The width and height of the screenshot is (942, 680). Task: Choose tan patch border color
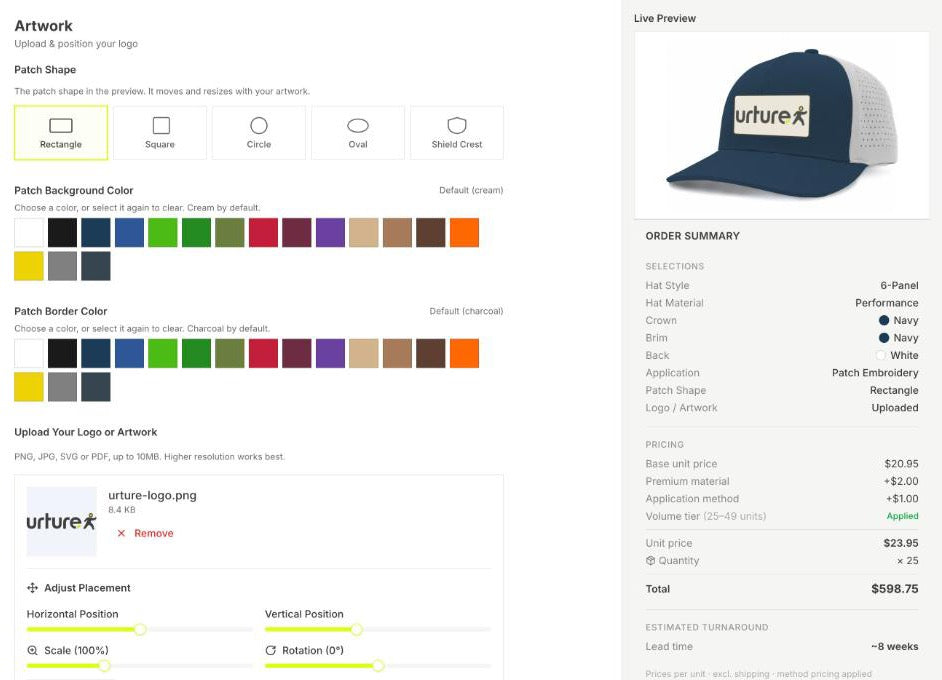point(364,353)
